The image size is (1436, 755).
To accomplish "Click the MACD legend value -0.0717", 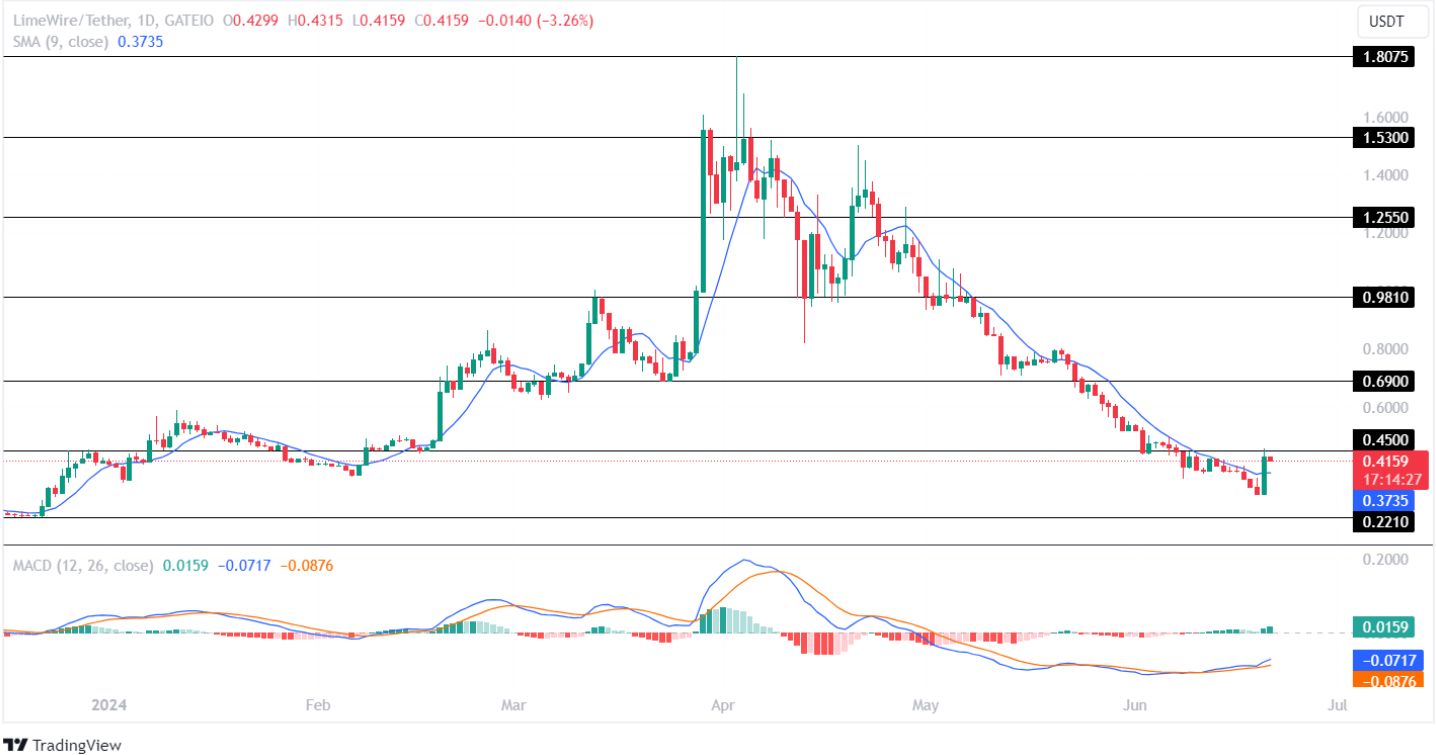I will point(243,565).
